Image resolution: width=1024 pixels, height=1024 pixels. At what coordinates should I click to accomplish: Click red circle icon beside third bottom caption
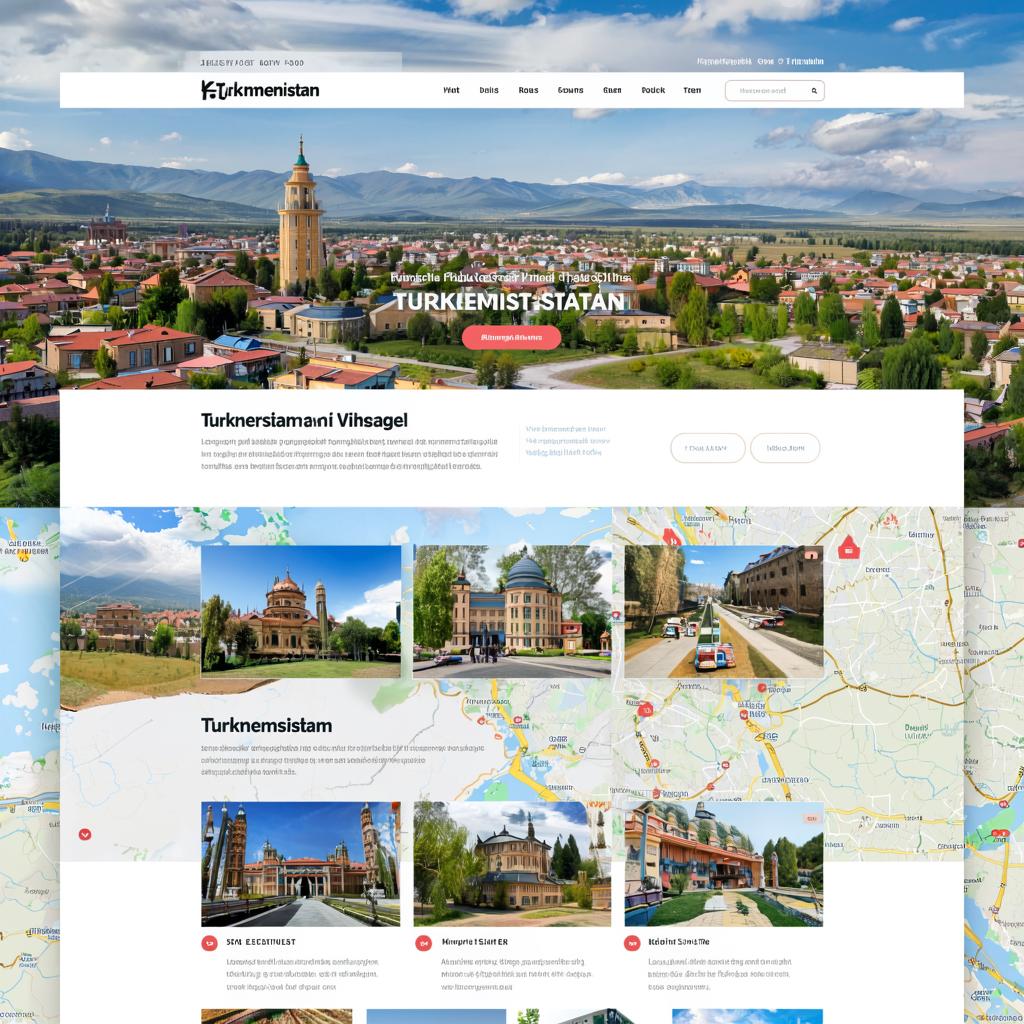pyautogui.click(x=632, y=943)
